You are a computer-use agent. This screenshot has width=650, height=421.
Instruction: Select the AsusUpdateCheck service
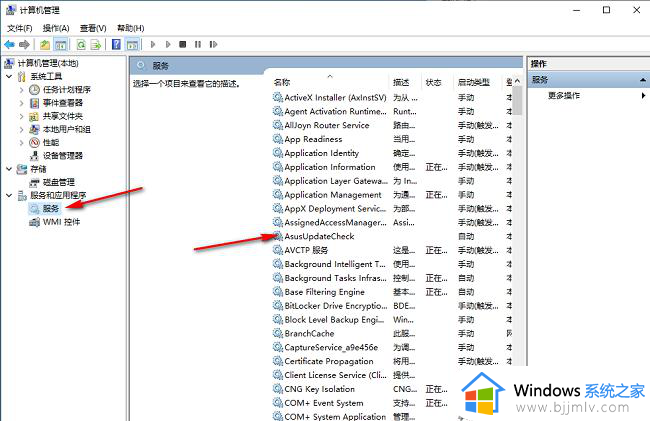[319, 236]
